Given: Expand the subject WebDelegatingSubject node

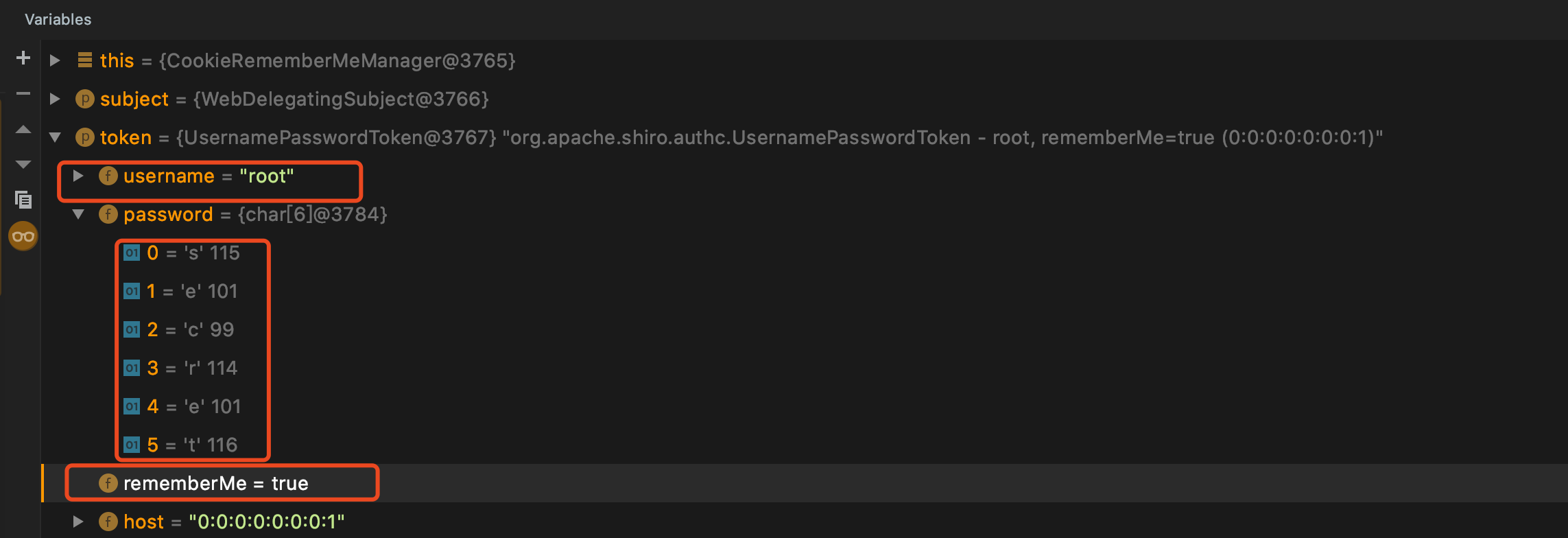Looking at the screenshot, I should 55,99.
